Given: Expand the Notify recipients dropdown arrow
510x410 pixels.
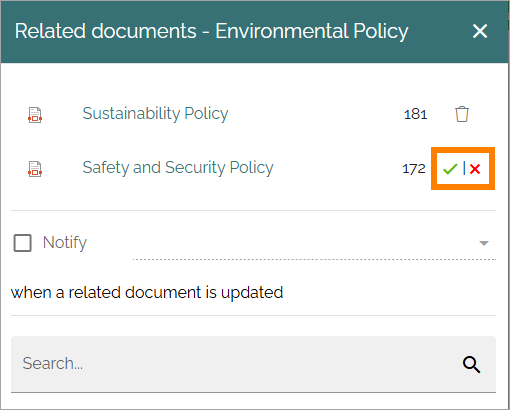Looking at the screenshot, I should 484,243.
